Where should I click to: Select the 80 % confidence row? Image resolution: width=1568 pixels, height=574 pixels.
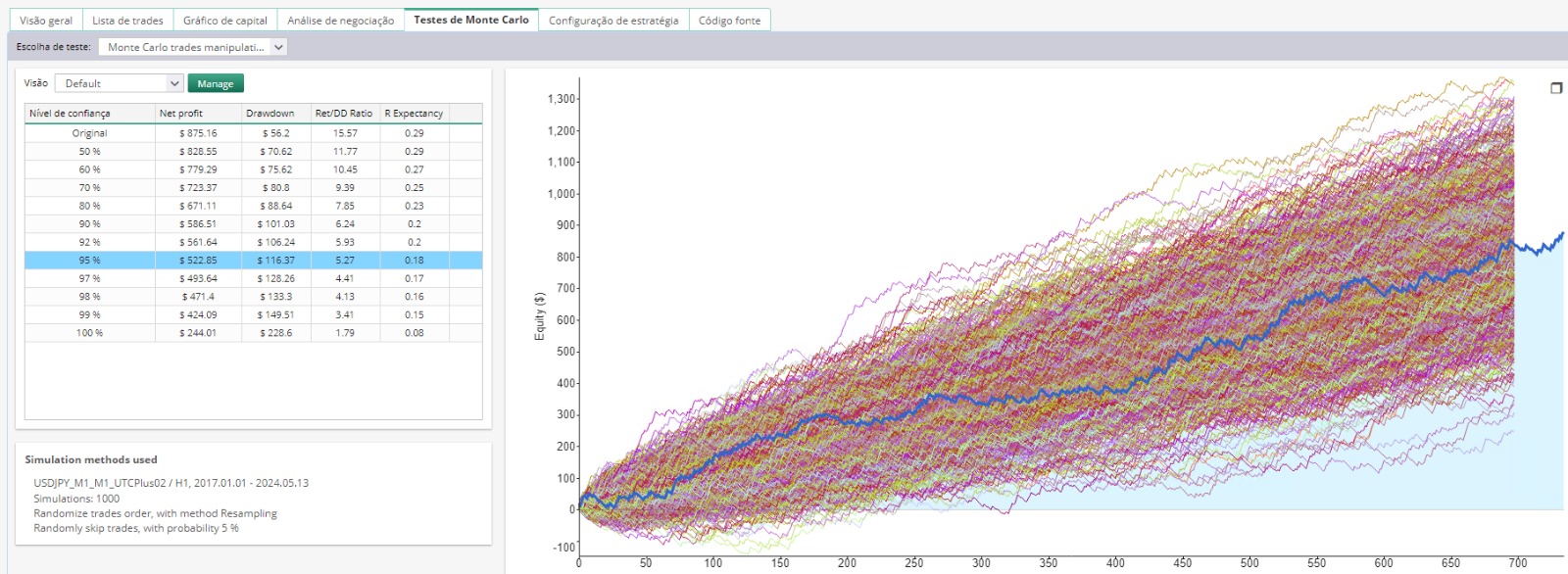(254, 206)
